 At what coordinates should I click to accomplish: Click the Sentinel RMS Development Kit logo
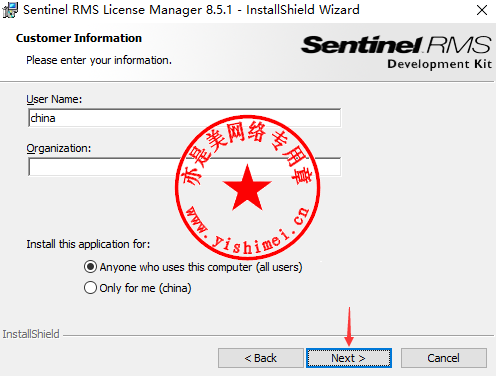pos(396,52)
